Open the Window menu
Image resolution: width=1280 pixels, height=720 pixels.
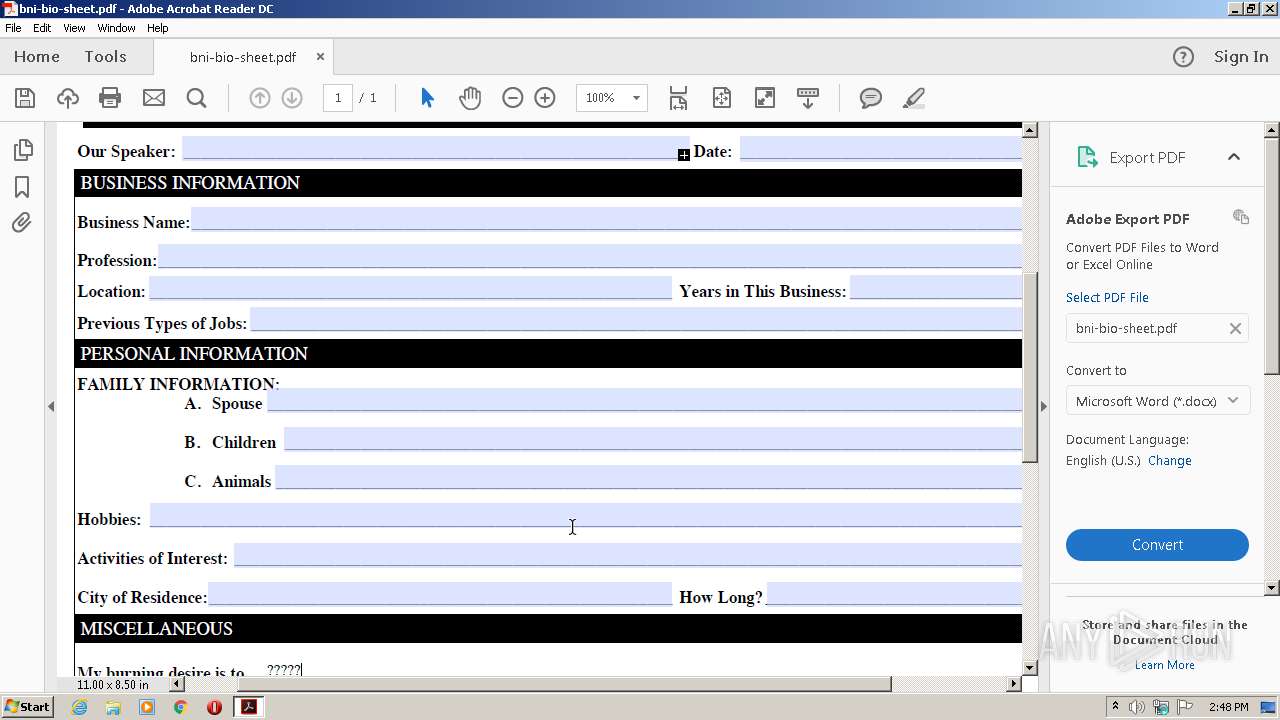(x=116, y=28)
